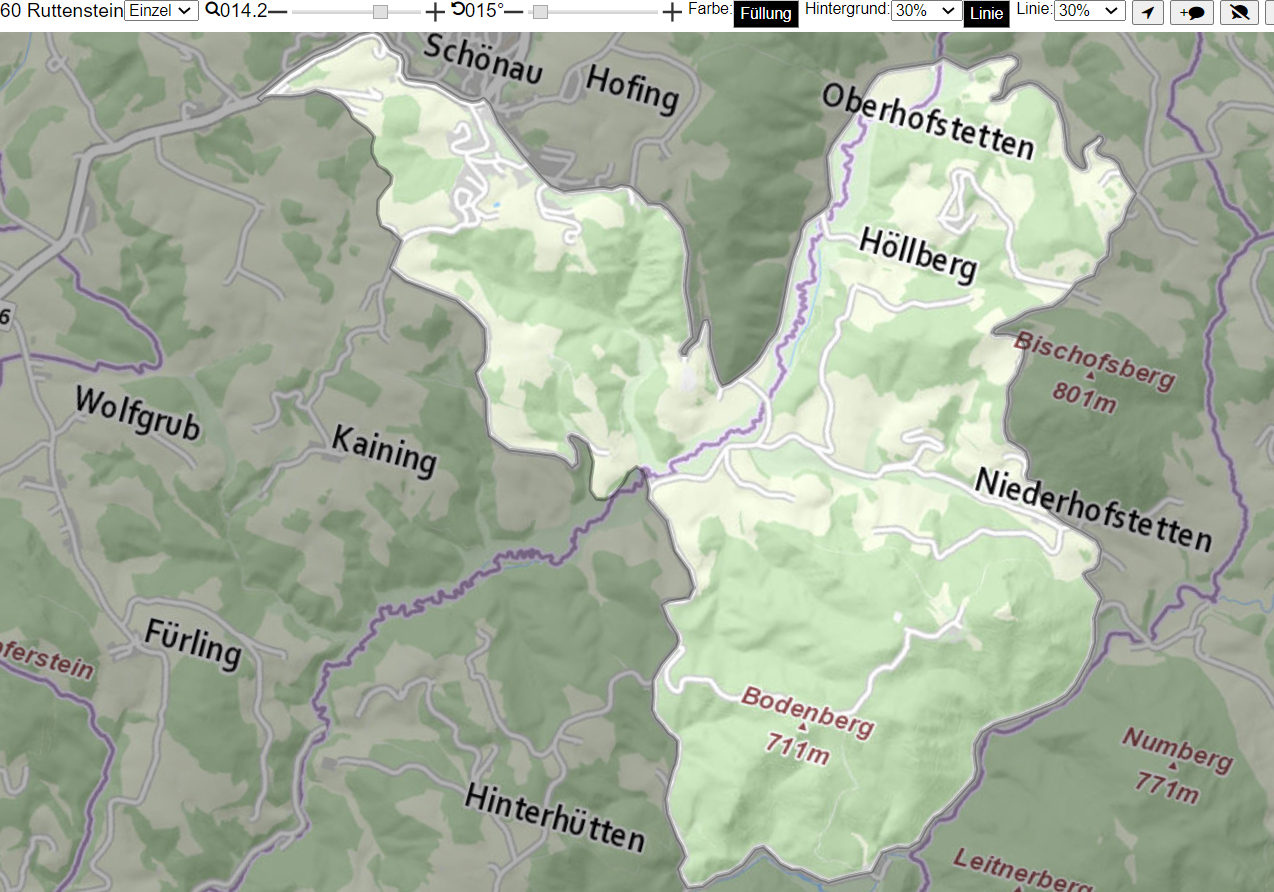This screenshot has width=1274, height=892.
Task: Click the rotation slider handle
Action: point(540,12)
